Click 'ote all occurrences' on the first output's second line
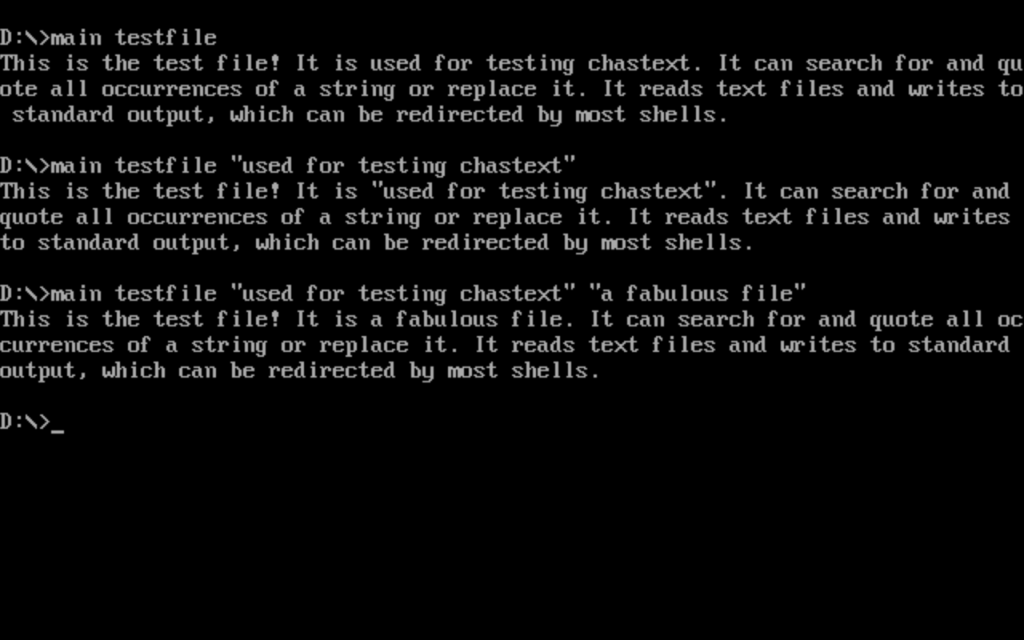The width and height of the screenshot is (1024, 640). pos(121,89)
